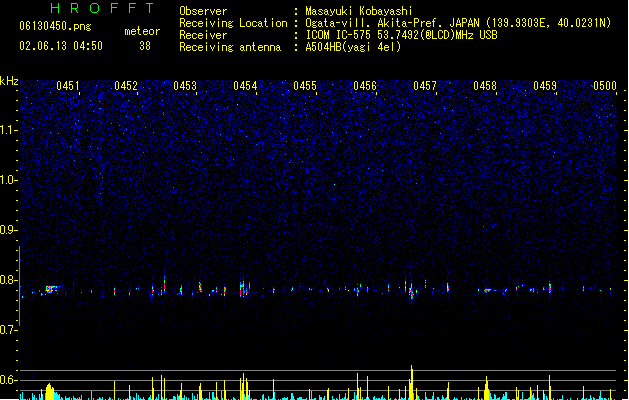This screenshot has height=400, width=629.
Task: Click the 0457 time marker
Action: (425, 86)
